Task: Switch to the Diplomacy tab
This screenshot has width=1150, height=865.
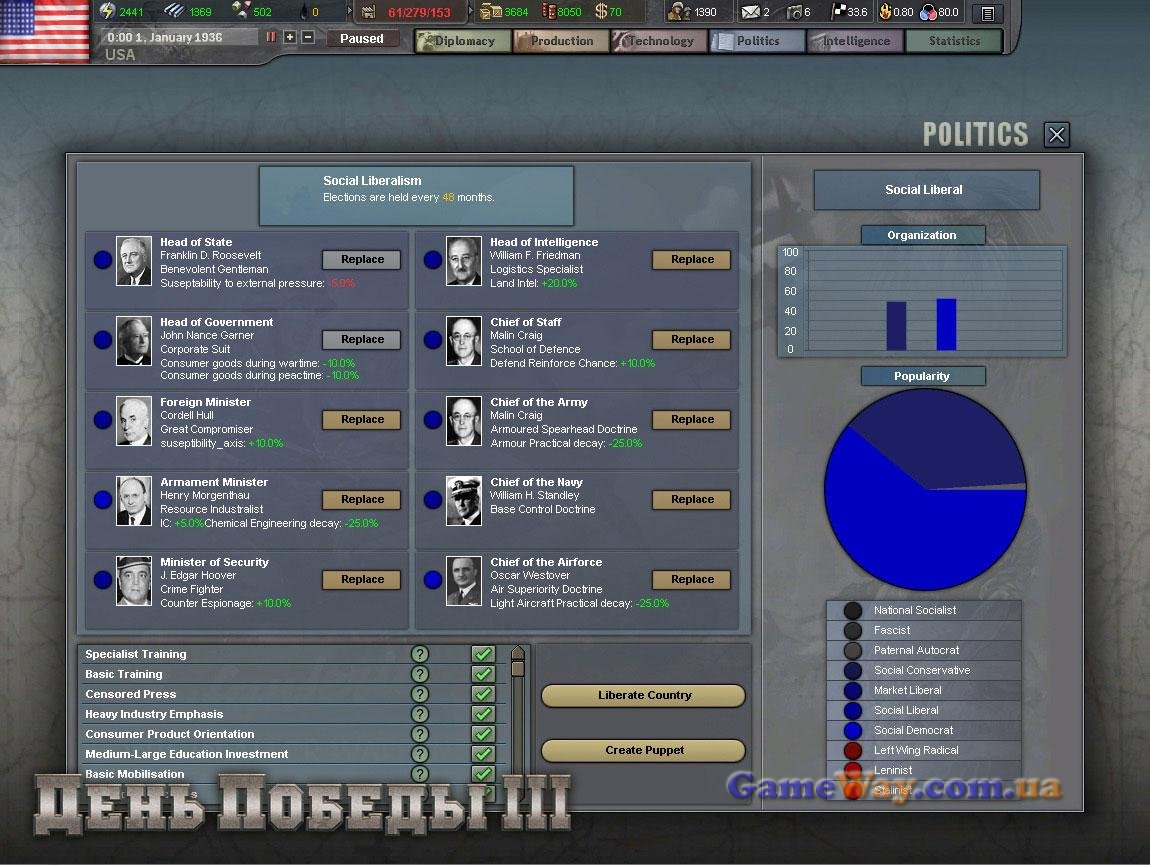Action: point(462,41)
